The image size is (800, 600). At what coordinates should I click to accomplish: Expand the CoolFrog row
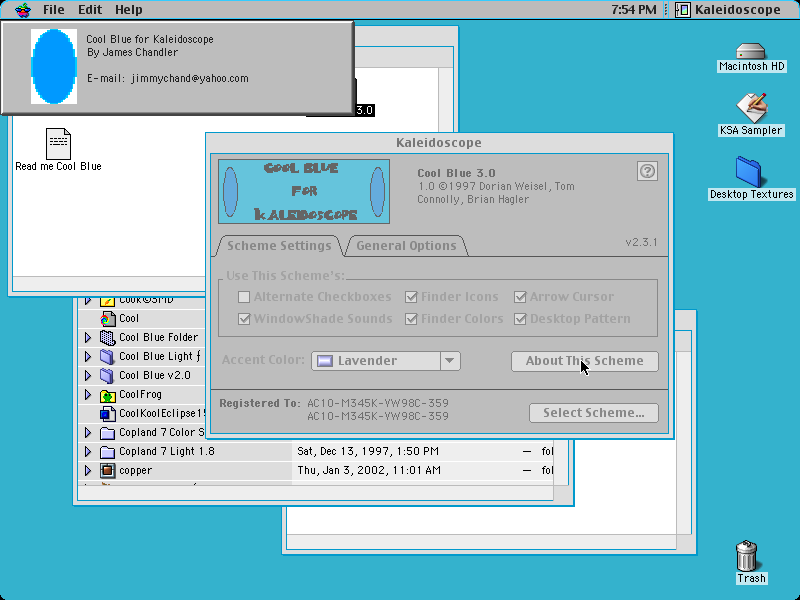[88, 394]
